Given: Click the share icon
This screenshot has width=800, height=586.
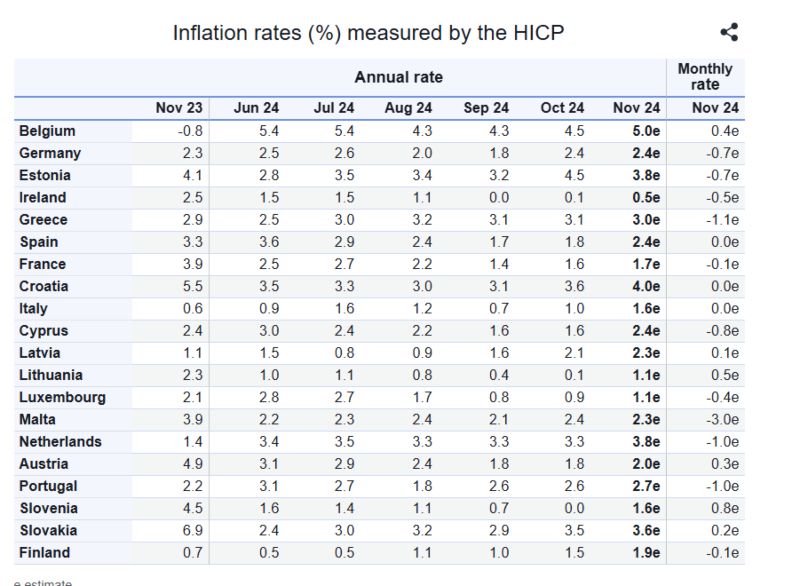Looking at the screenshot, I should tap(729, 32).
